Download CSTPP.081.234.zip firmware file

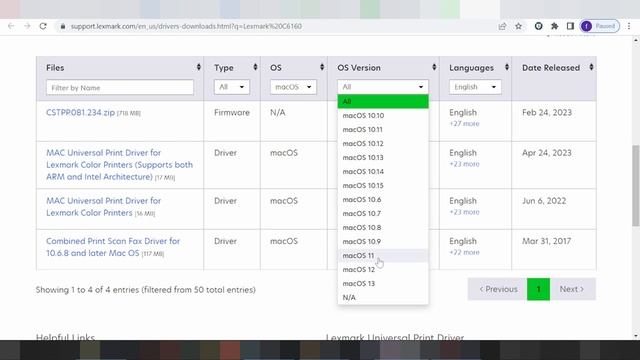(x=80, y=113)
